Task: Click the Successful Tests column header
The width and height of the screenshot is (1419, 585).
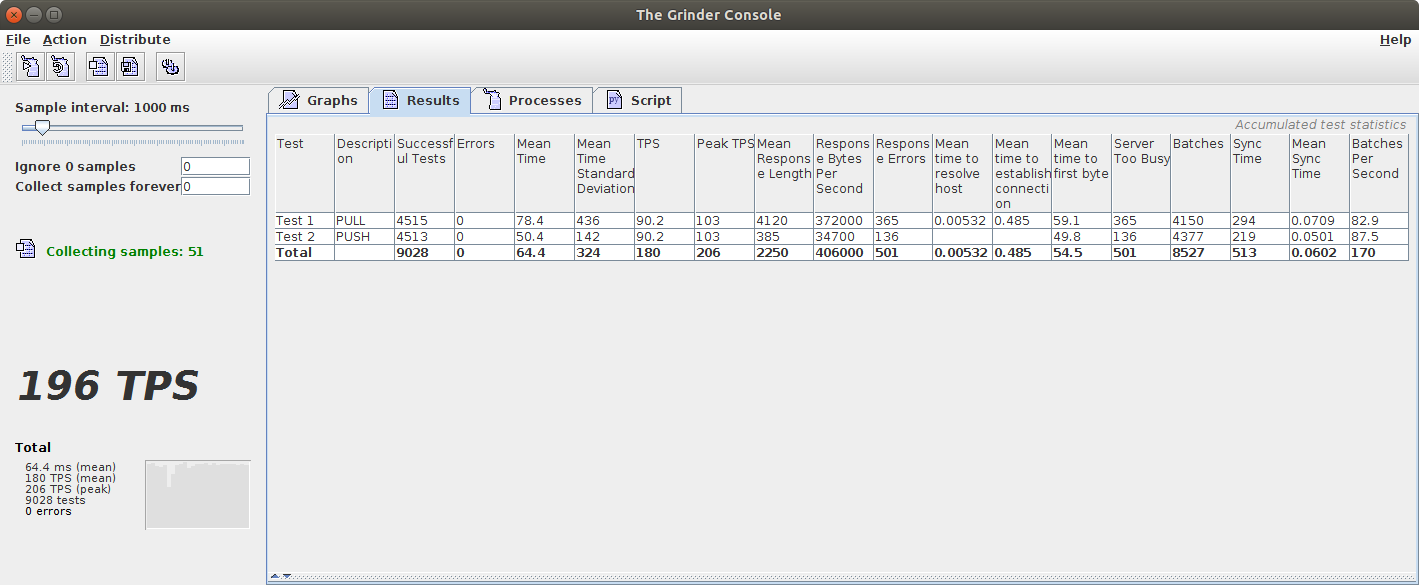Action: (x=424, y=173)
